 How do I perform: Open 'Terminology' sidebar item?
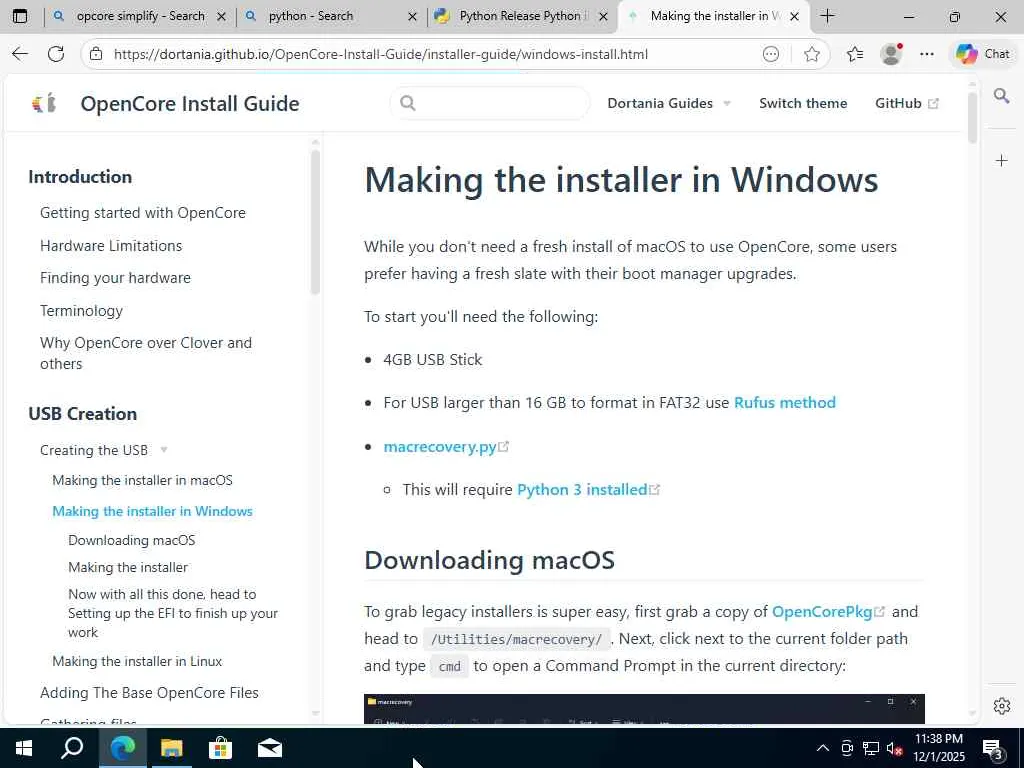81,310
